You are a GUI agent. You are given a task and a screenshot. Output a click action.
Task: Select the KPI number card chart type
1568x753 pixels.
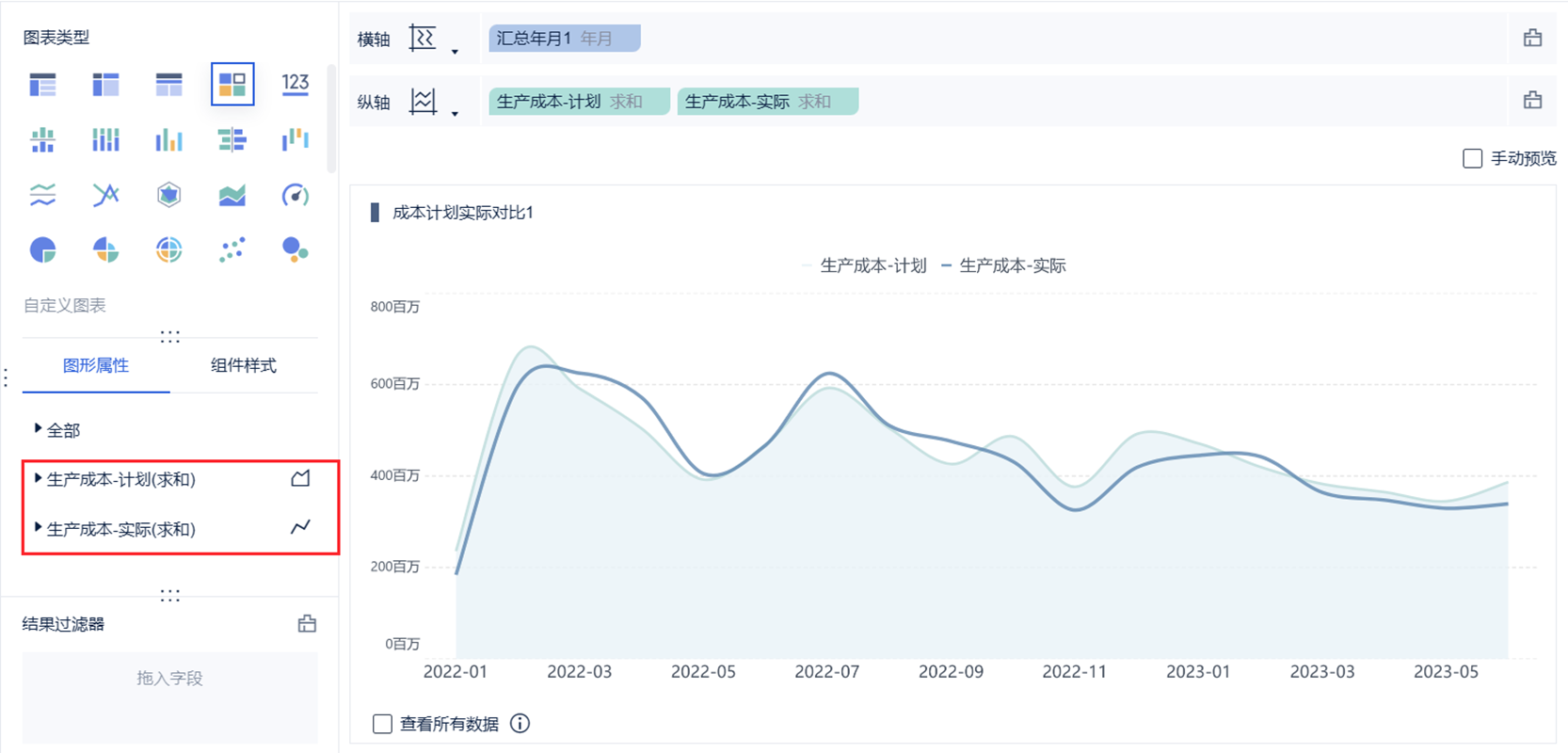pos(296,85)
